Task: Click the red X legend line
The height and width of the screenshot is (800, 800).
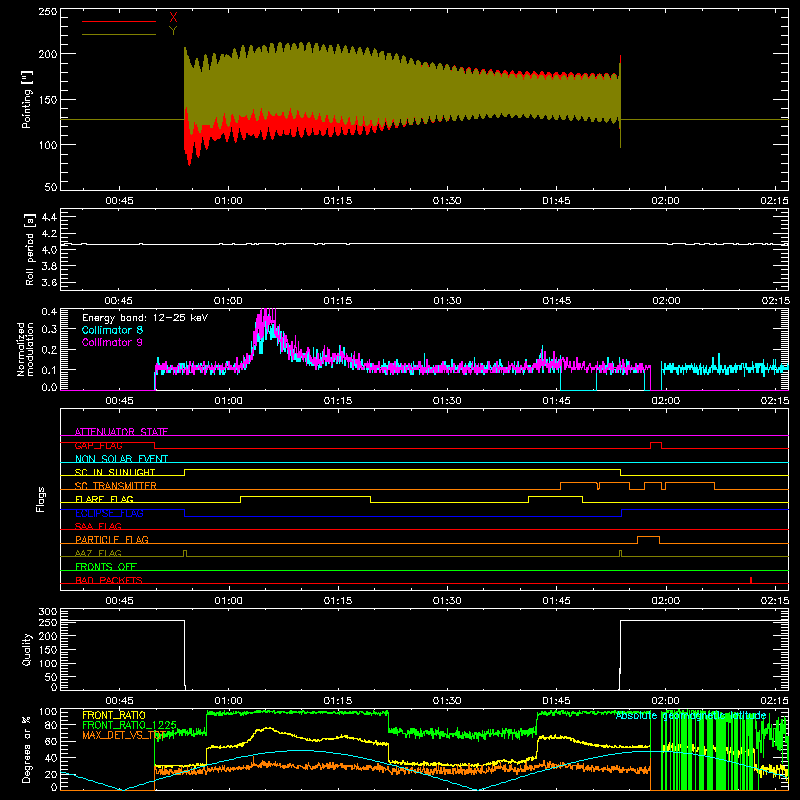Action: tap(118, 21)
